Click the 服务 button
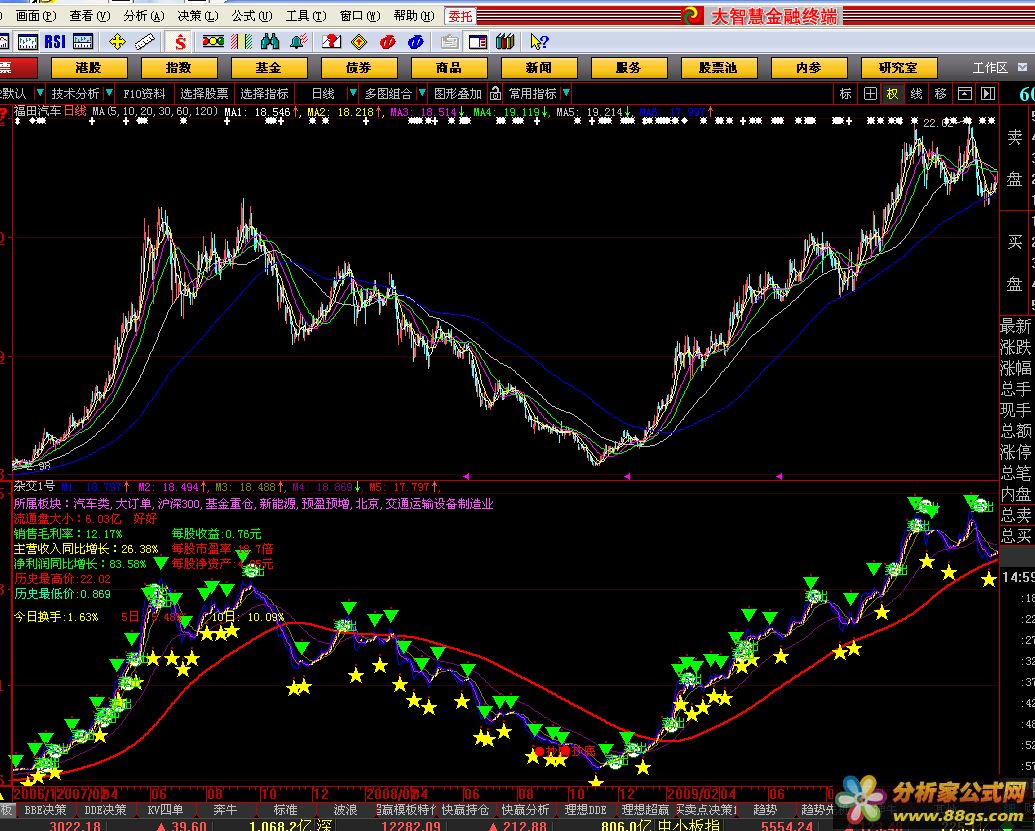This screenshot has height=831, width=1035. pyautogui.click(x=629, y=67)
